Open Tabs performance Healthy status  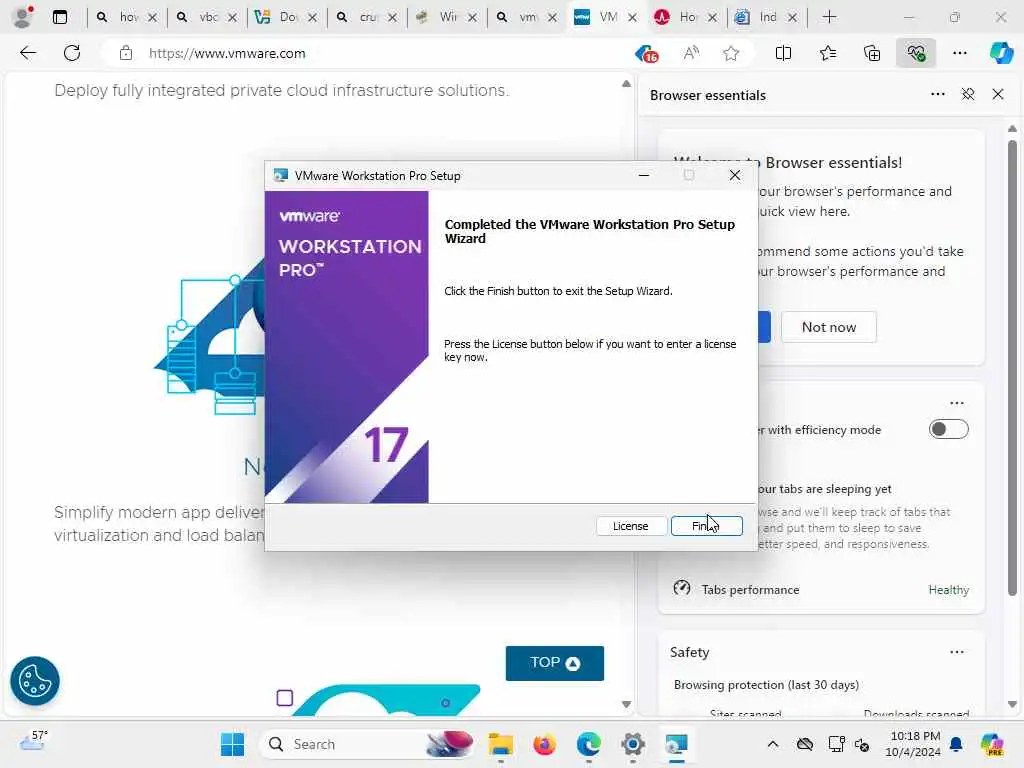(x=948, y=590)
